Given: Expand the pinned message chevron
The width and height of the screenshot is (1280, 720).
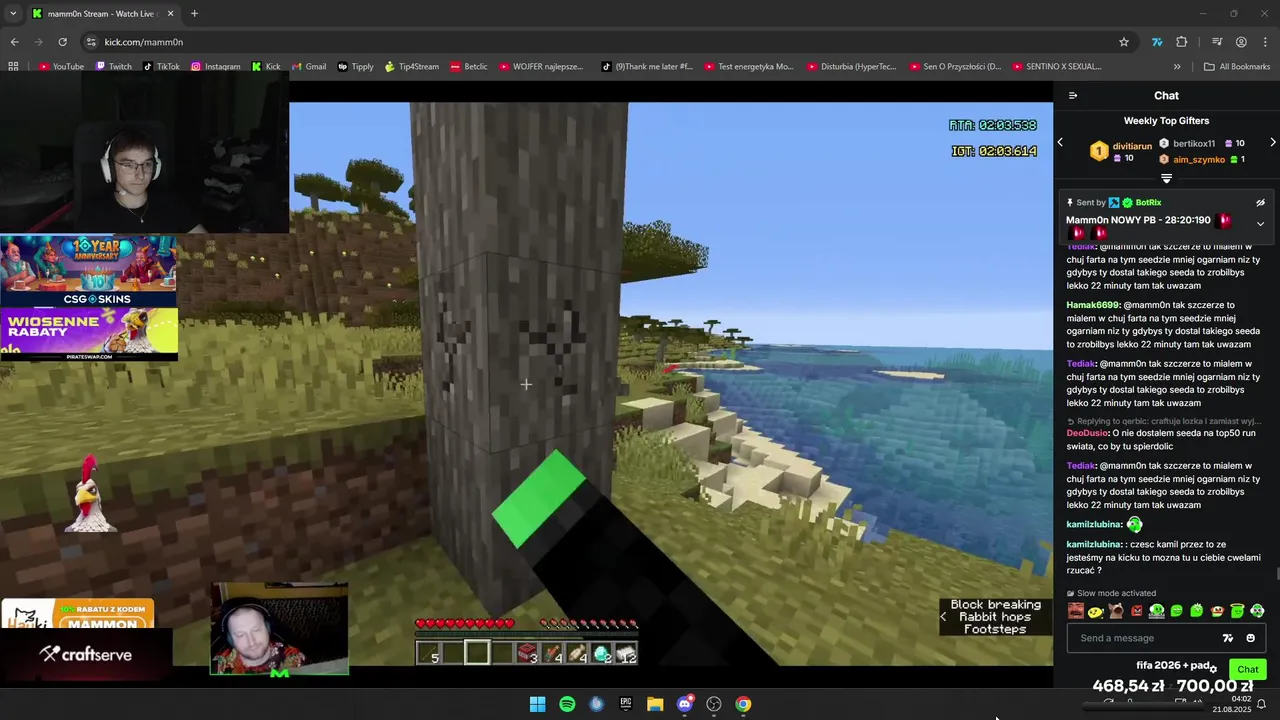Looking at the screenshot, I should pyautogui.click(x=1260, y=224).
